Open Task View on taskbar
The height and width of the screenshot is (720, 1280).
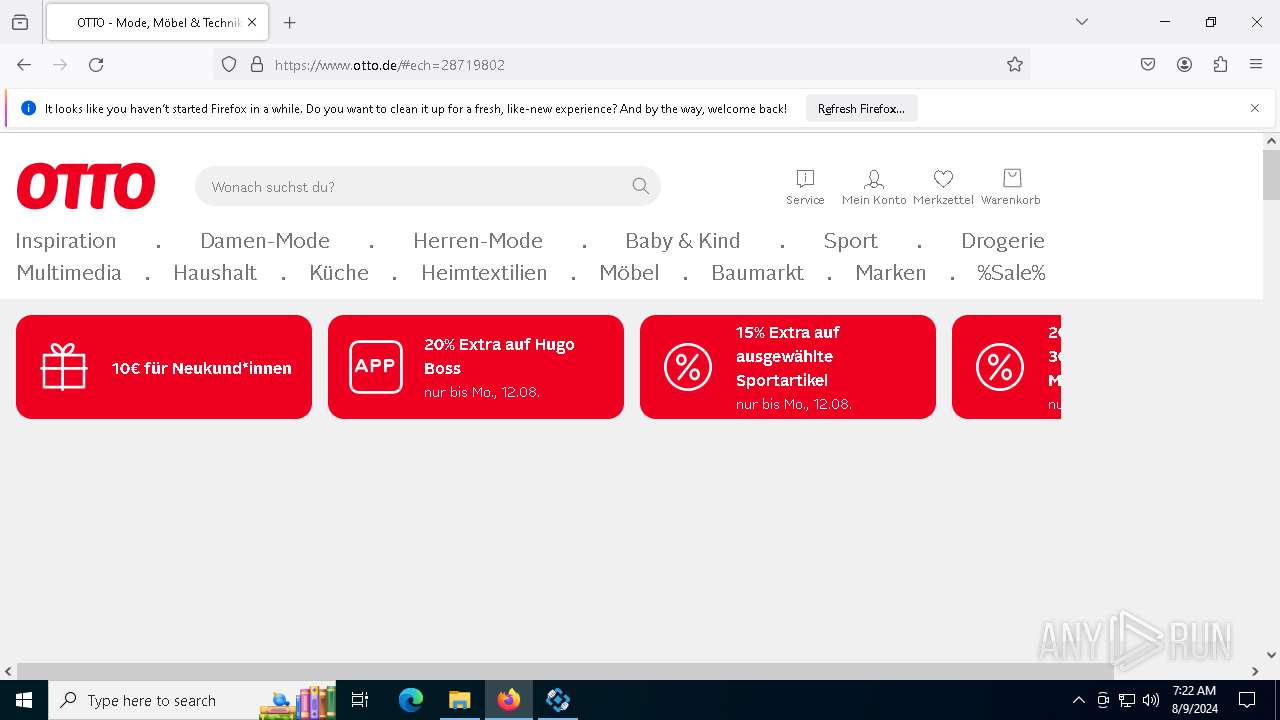coord(360,700)
